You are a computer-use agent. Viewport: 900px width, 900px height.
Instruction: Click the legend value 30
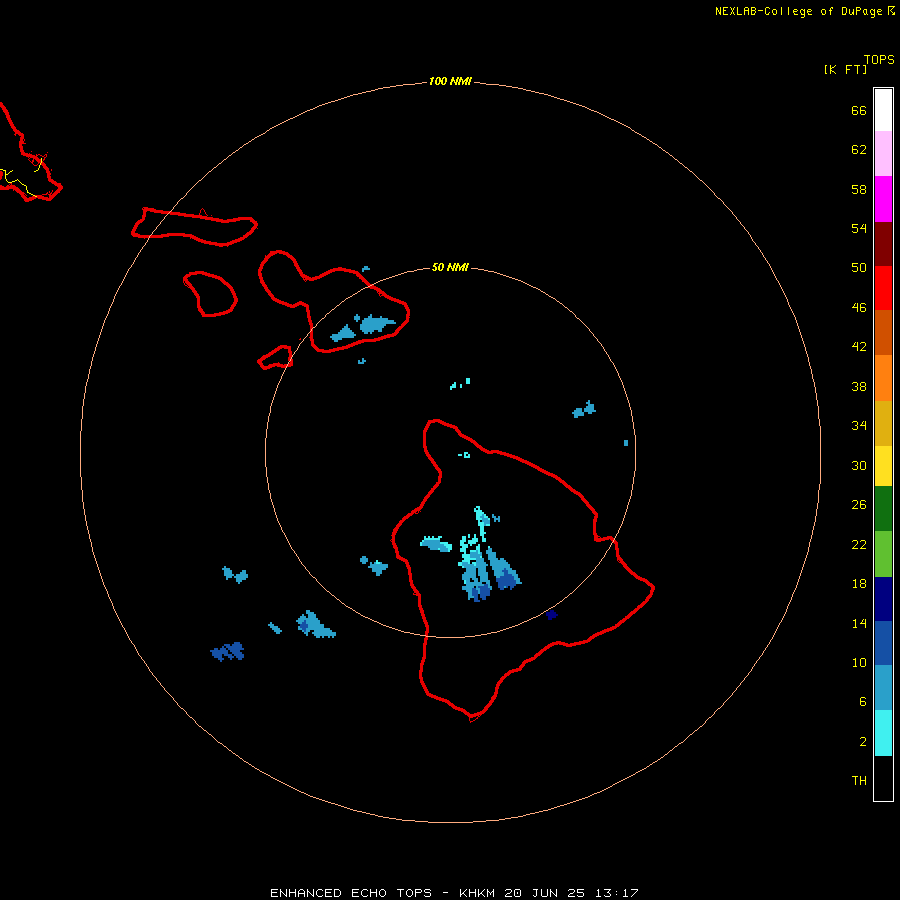859,465
